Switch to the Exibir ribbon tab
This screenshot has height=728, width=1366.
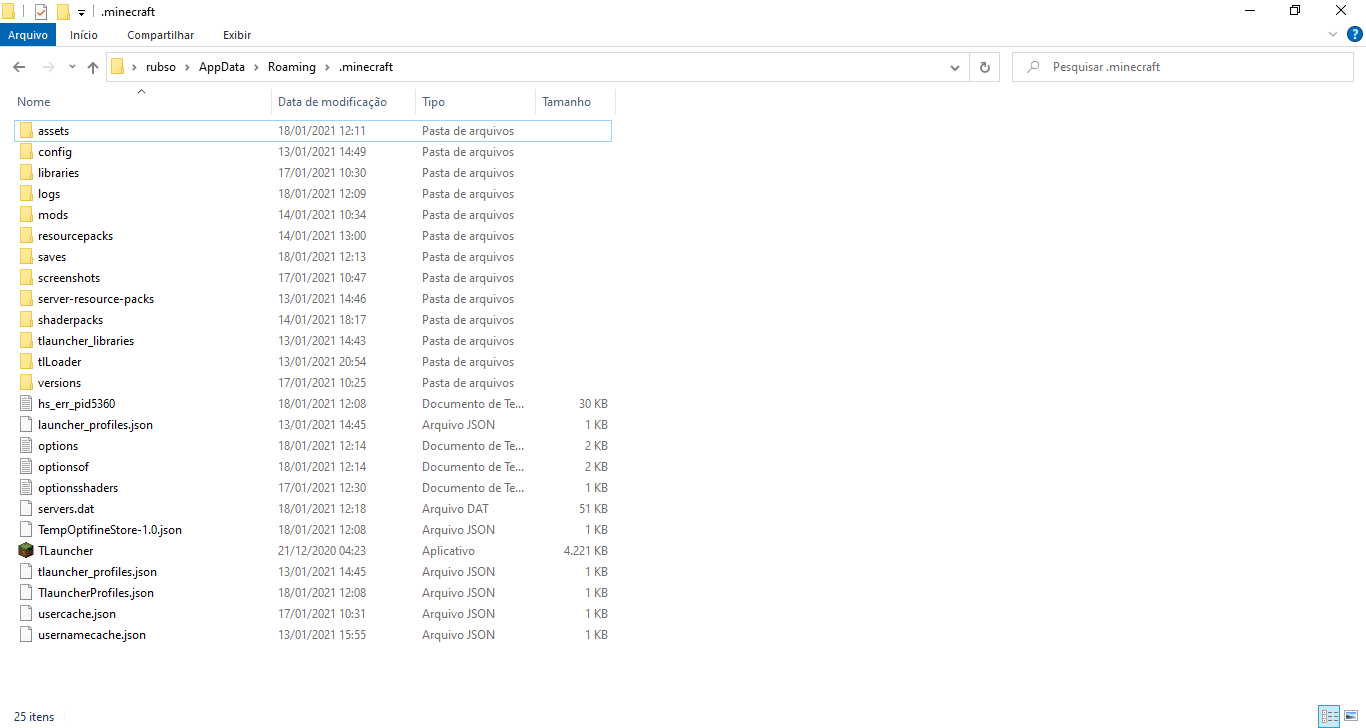(x=237, y=35)
